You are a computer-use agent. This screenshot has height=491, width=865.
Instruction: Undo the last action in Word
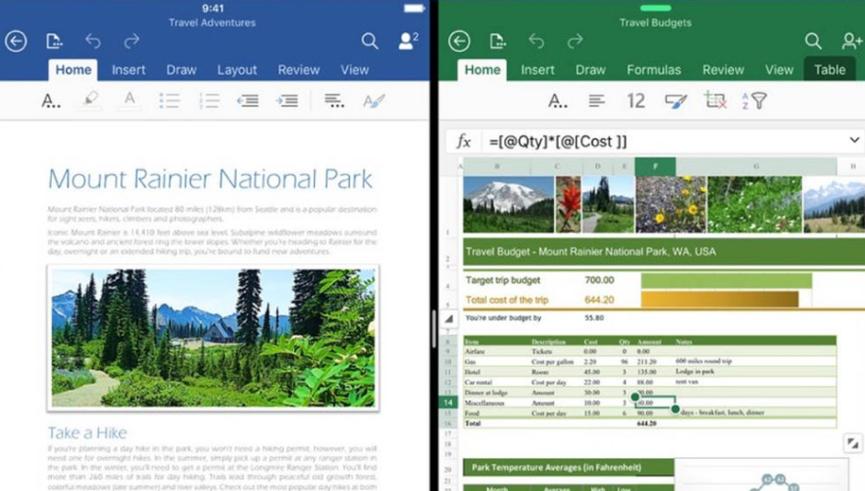tap(93, 41)
